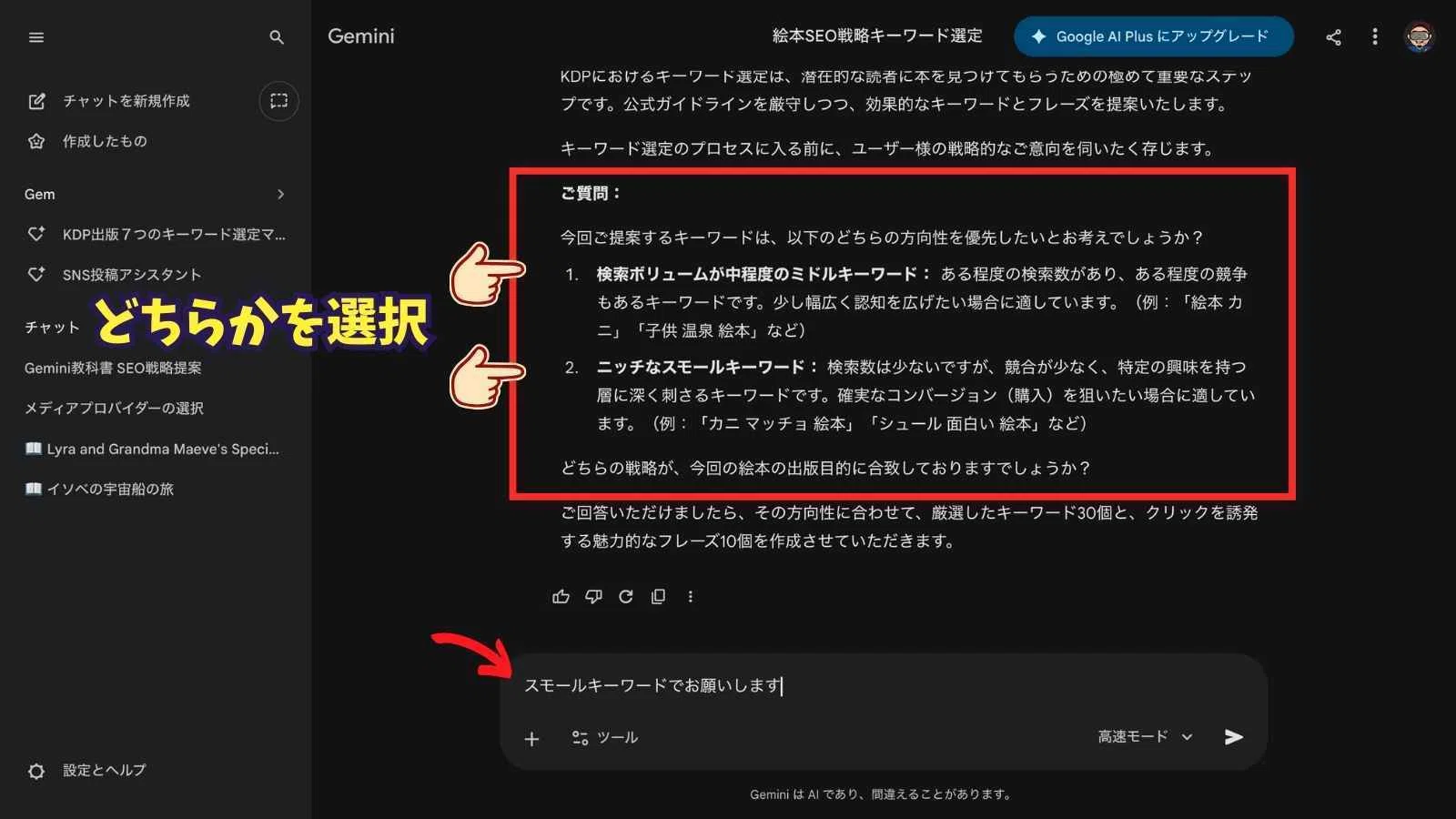Open the three-dot menu in header
Viewport: 1456px width, 819px height.
click(1375, 37)
